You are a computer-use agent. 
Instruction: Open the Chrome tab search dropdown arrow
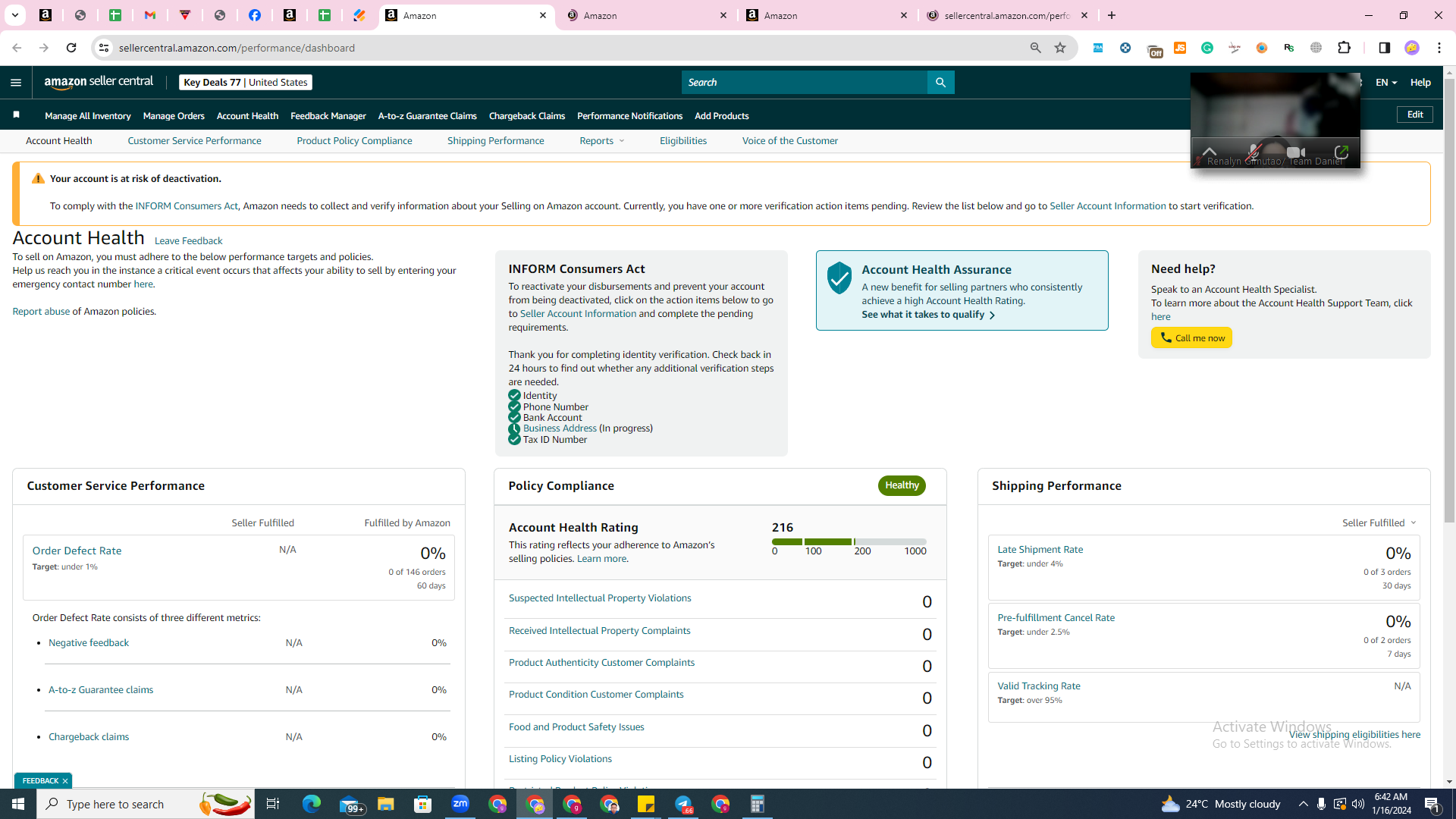click(x=14, y=15)
